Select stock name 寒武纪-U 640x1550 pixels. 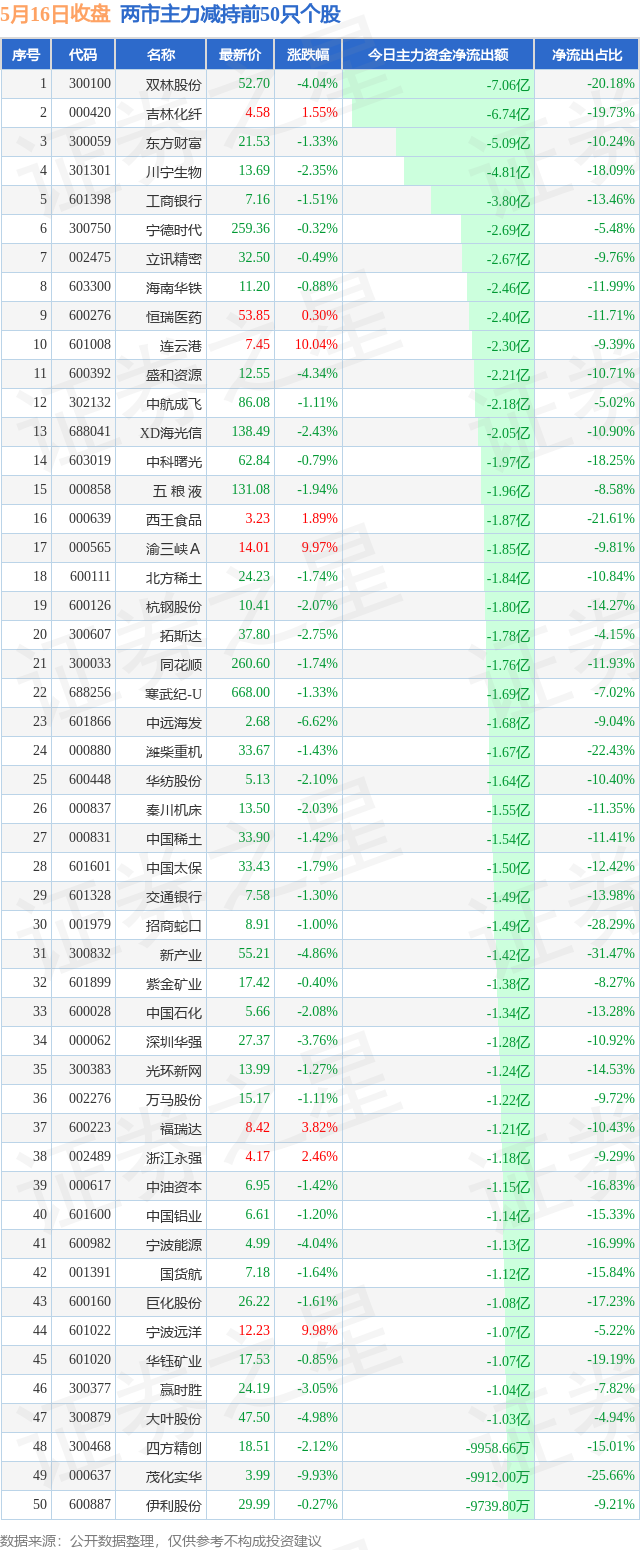(174, 693)
